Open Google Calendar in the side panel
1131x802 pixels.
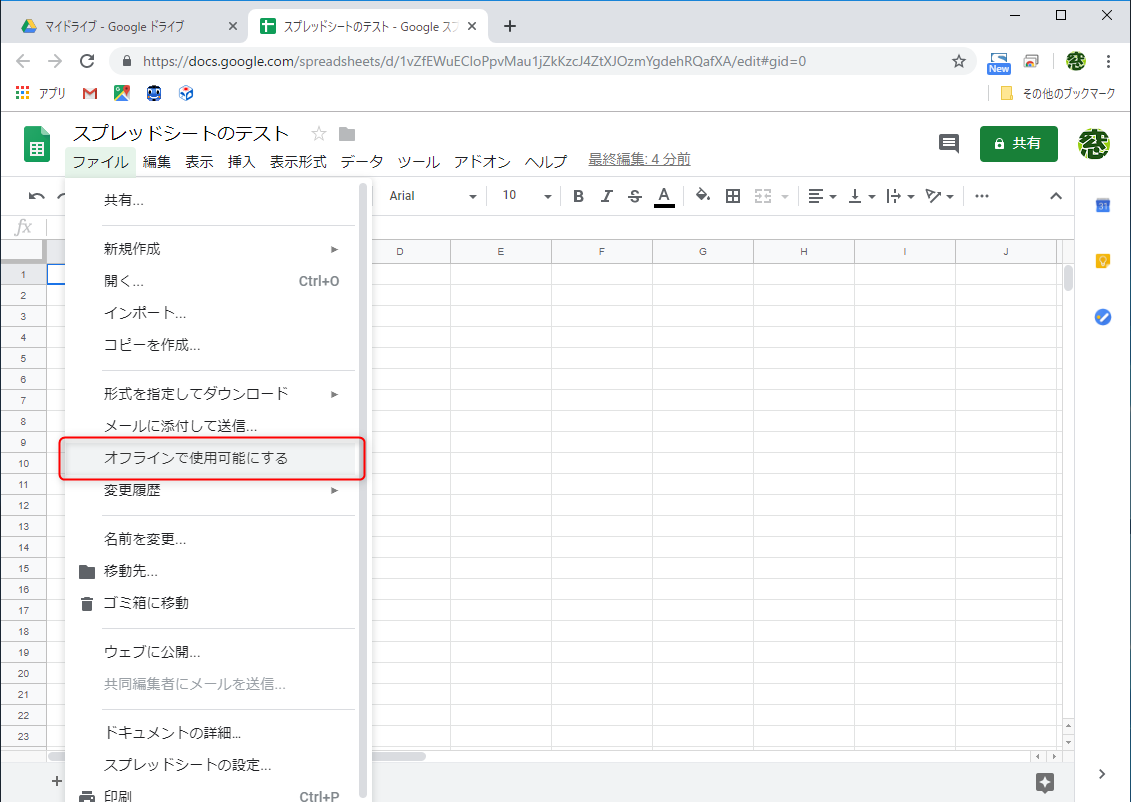[x=1103, y=205]
